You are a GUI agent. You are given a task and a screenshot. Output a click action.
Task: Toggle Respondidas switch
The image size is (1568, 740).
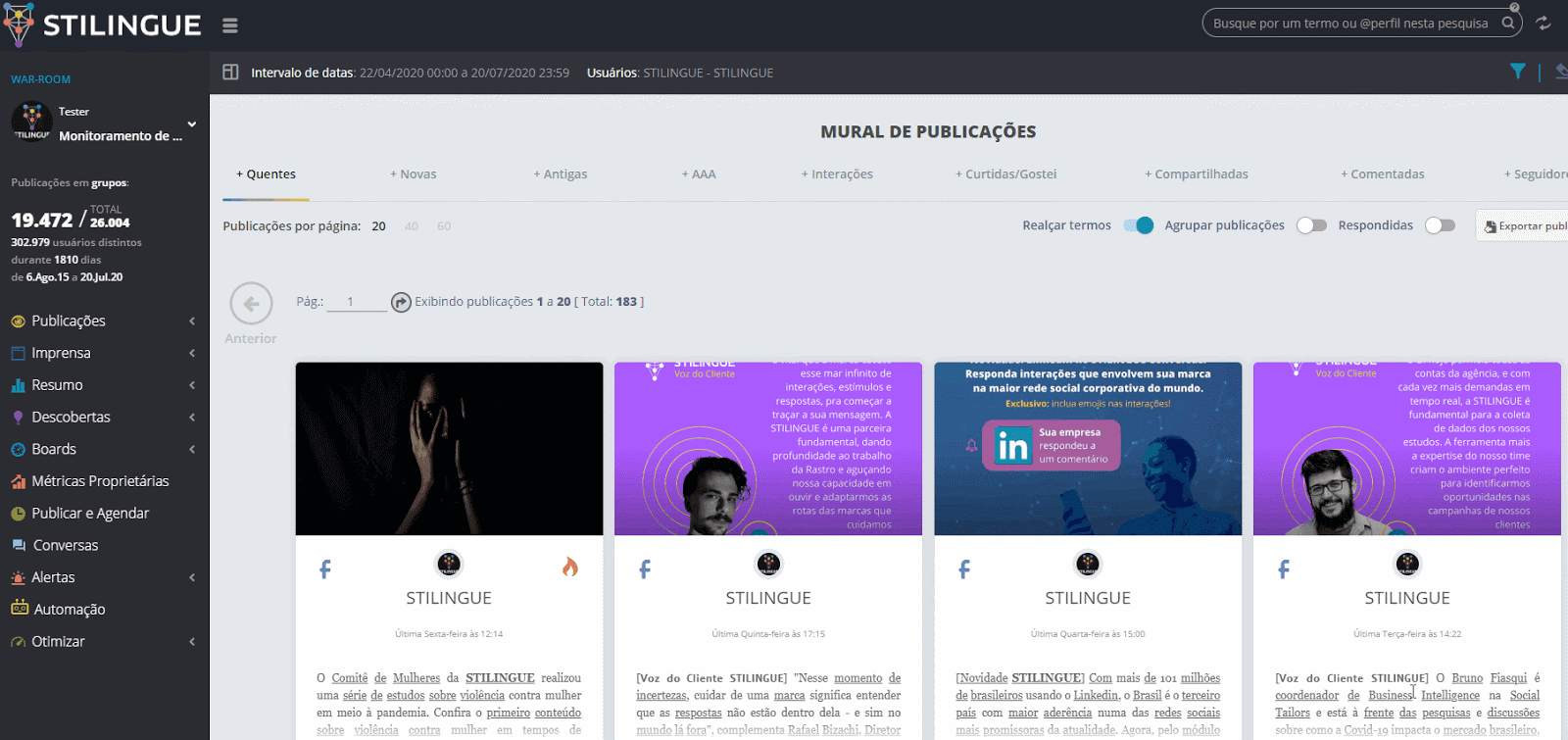pyautogui.click(x=1440, y=225)
